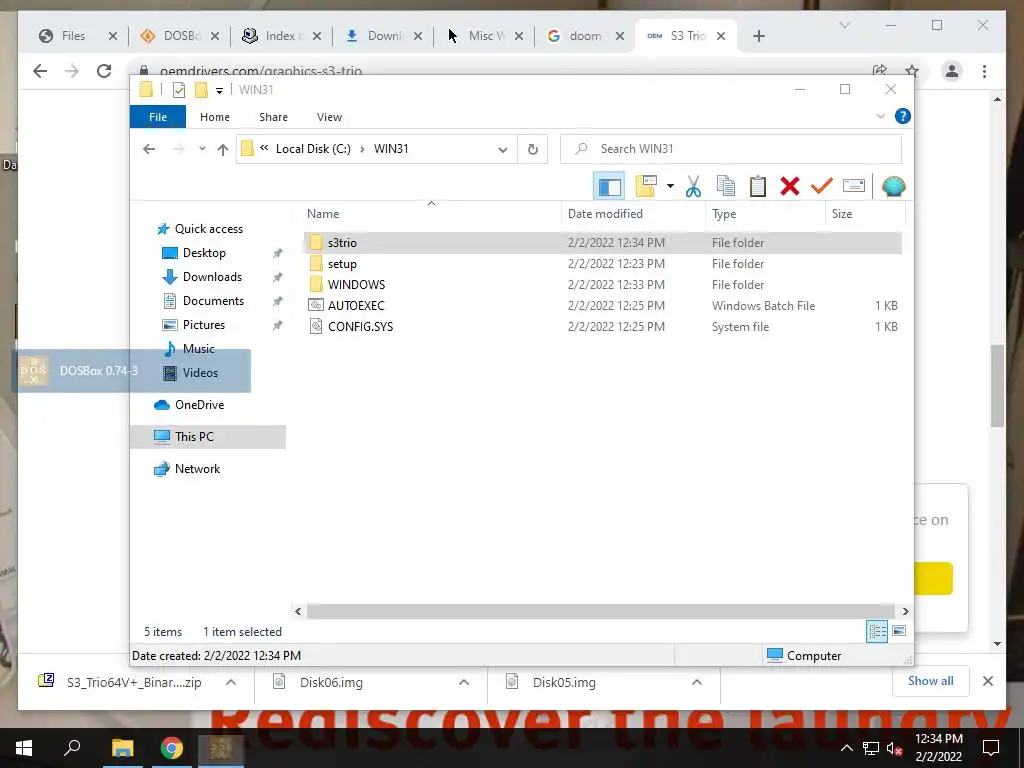Expand the address bar history dropdown
The width and height of the screenshot is (1024, 768).
coord(503,150)
